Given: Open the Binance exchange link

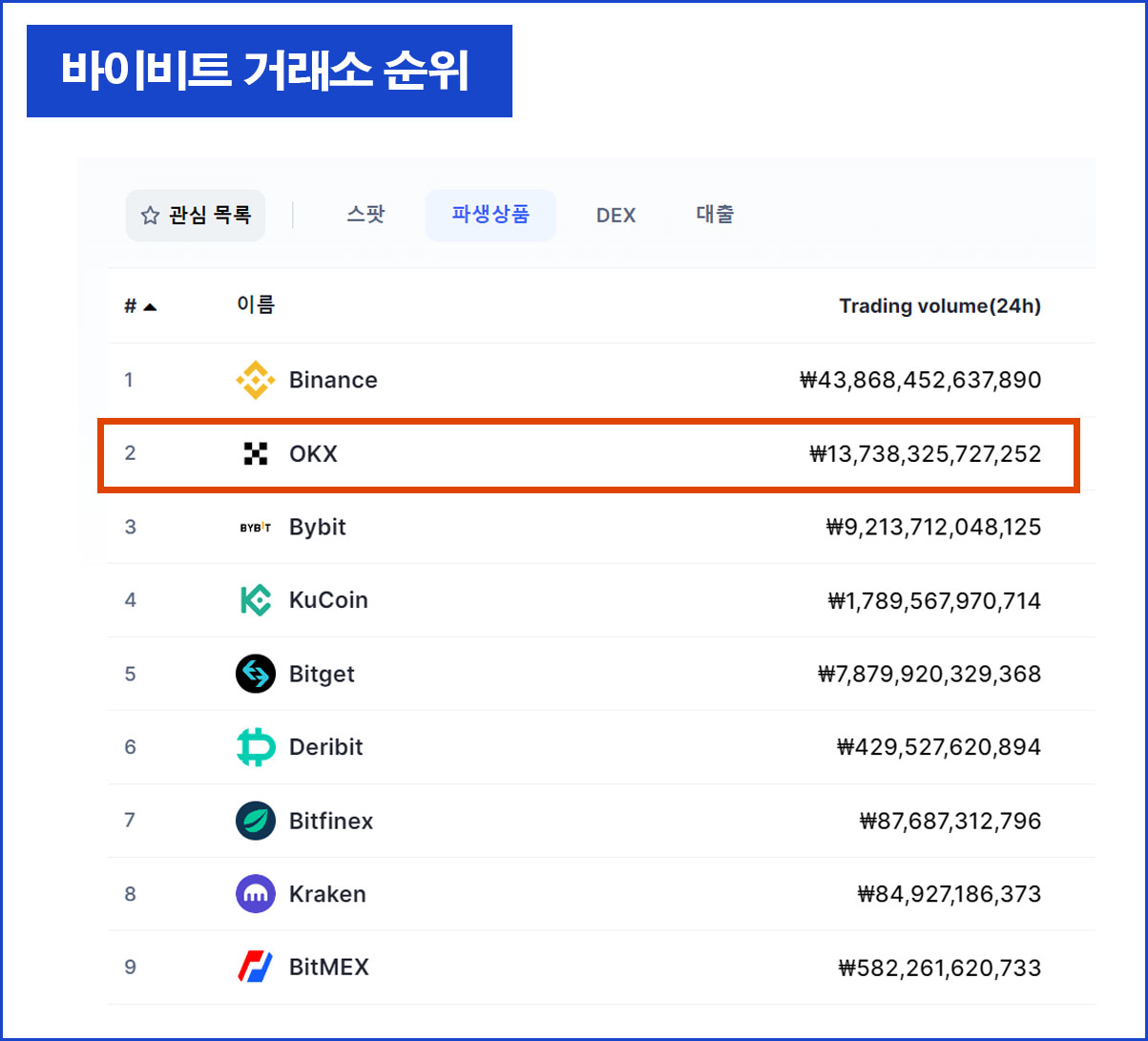Looking at the screenshot, I should (x=333, y=381).
